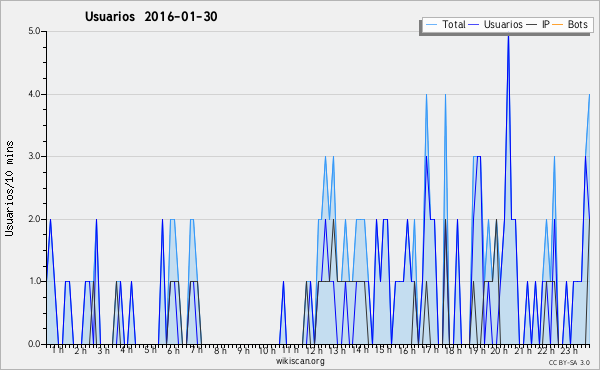Click the IP legend label

(x=546, y=24)
